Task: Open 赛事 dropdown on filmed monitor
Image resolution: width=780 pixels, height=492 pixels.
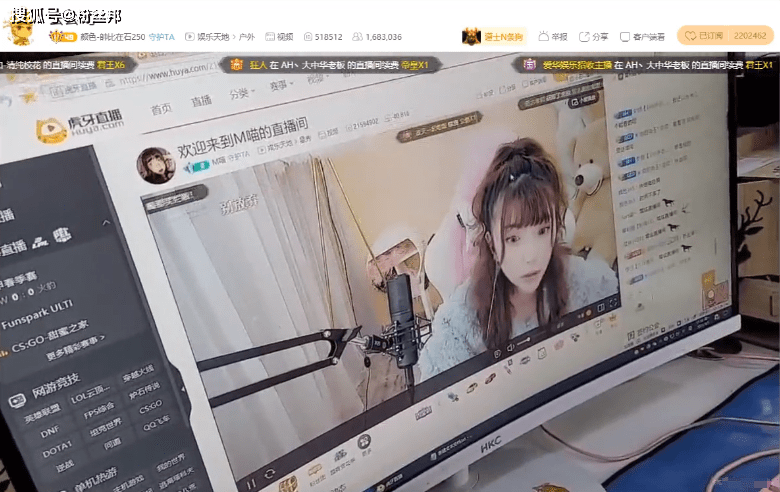Action: tap(281, 85)
